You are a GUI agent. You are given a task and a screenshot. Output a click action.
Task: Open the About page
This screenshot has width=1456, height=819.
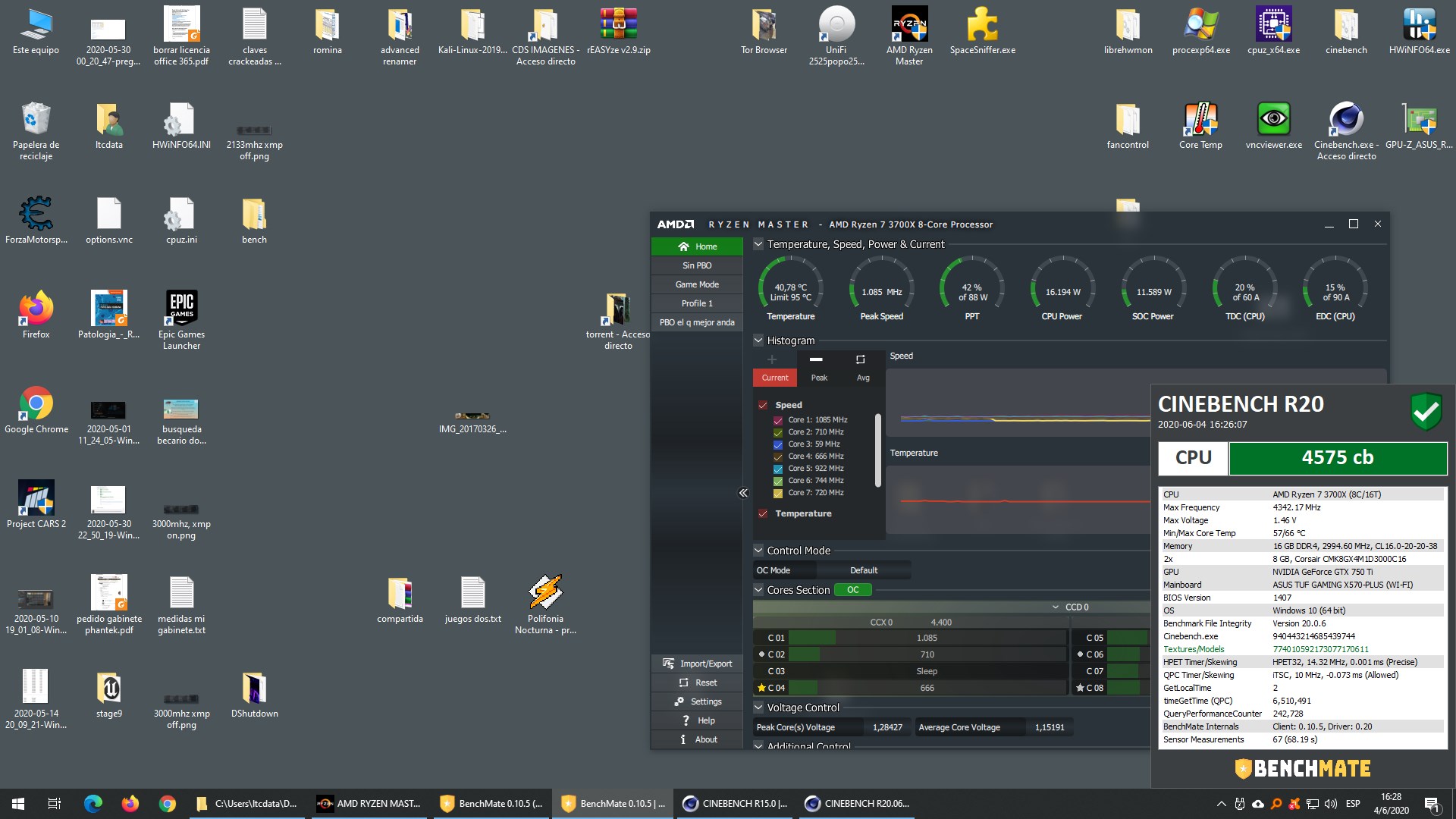tap(697, 739)
